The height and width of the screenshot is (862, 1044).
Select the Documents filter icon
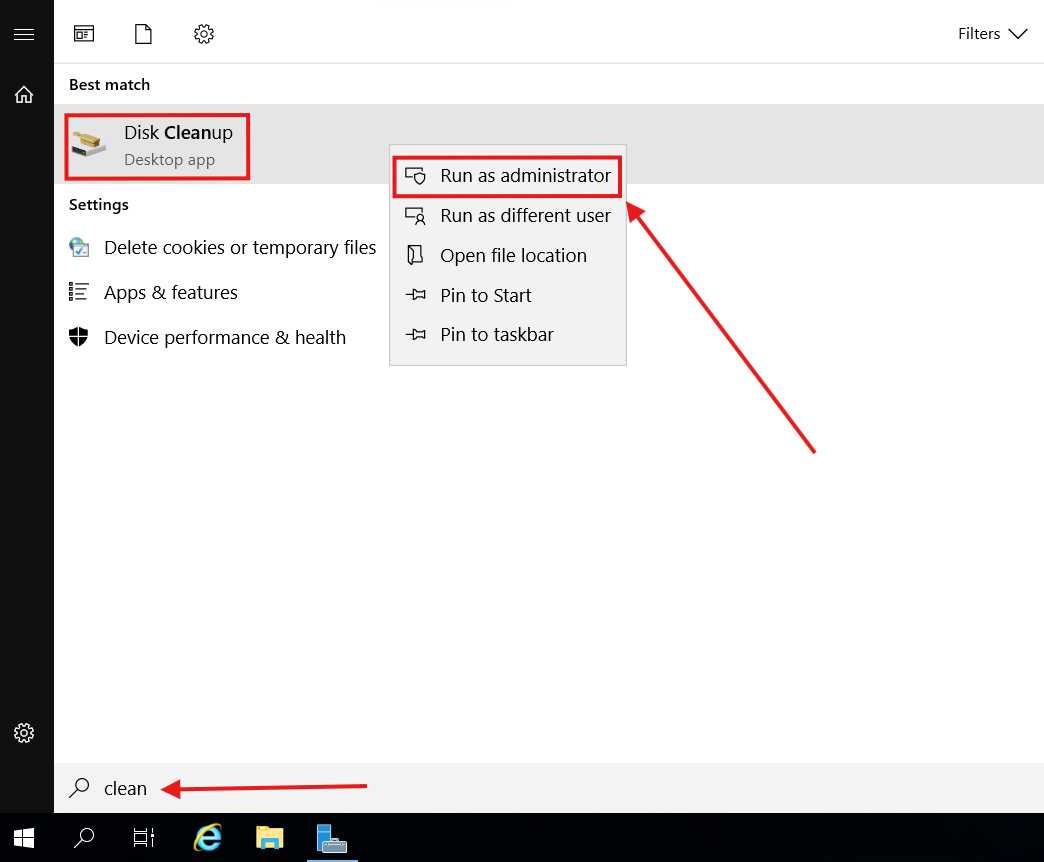(x=144, y=34)
